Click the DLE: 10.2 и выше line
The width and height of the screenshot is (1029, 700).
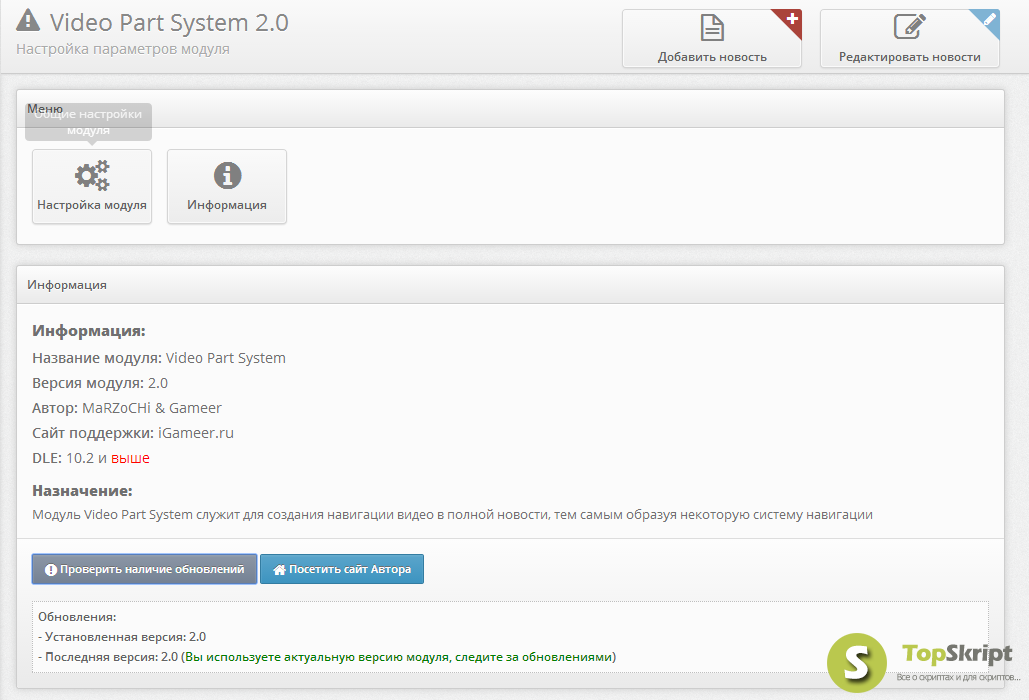point(91,458)
